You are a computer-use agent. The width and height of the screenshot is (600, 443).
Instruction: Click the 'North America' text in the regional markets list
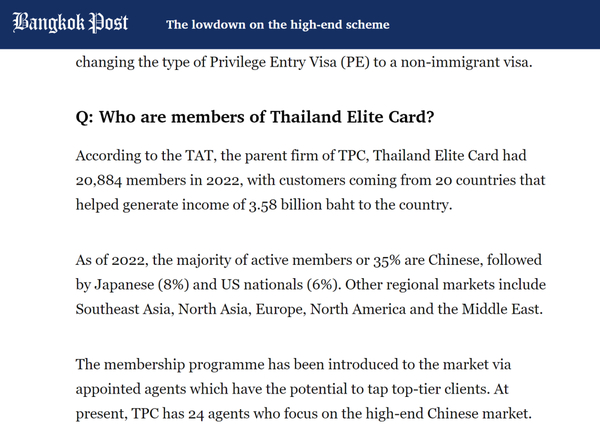(358, 309)
